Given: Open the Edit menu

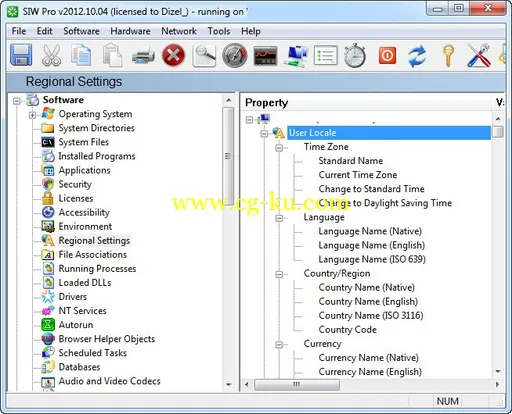Looking at the screenshot, I should [44, 31].
